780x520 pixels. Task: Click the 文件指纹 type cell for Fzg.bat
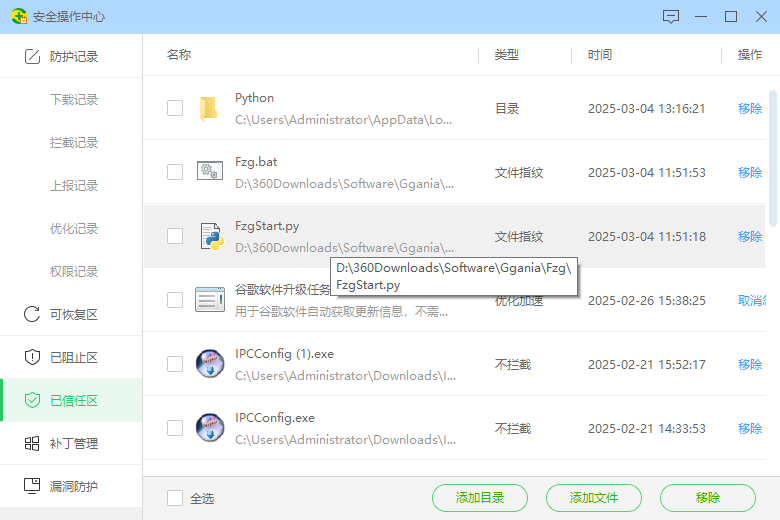tap(519, 173)
